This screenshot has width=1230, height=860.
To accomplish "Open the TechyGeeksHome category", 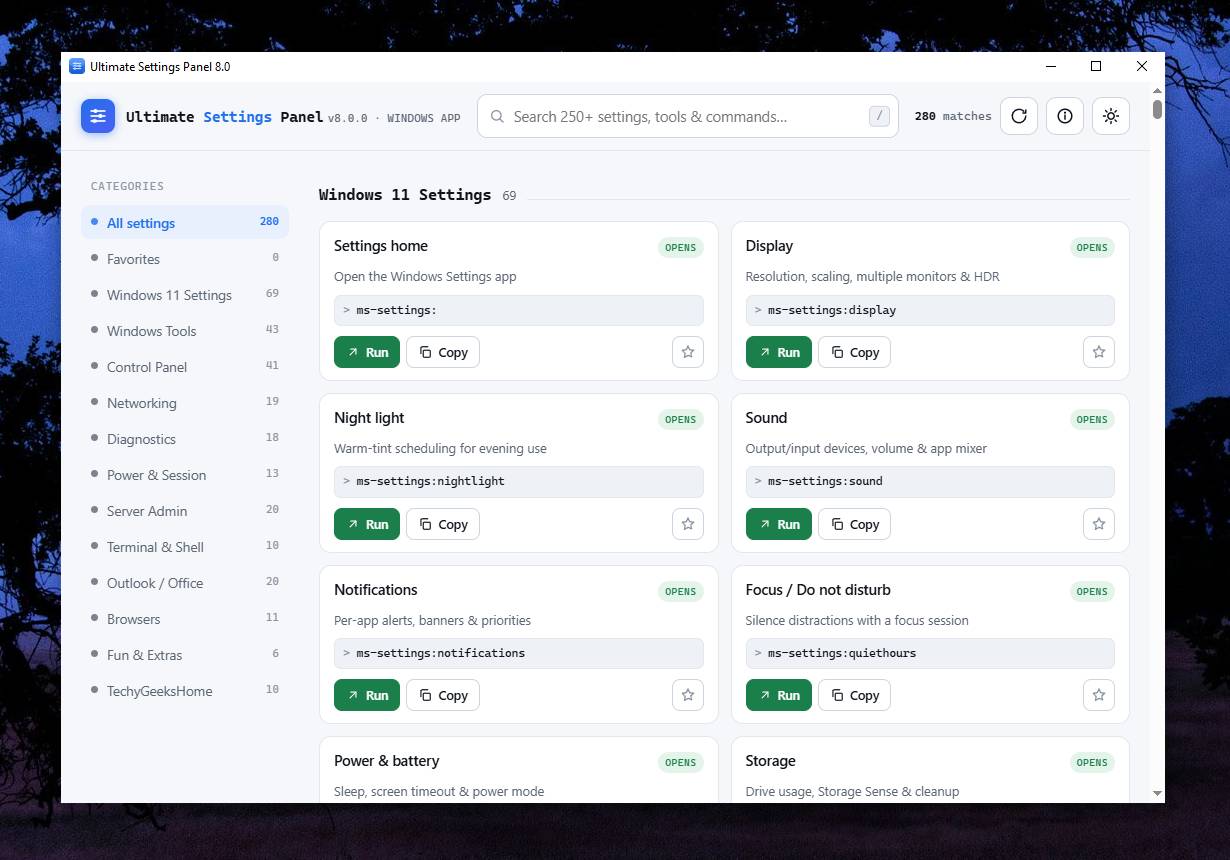I will coord(185,690).
